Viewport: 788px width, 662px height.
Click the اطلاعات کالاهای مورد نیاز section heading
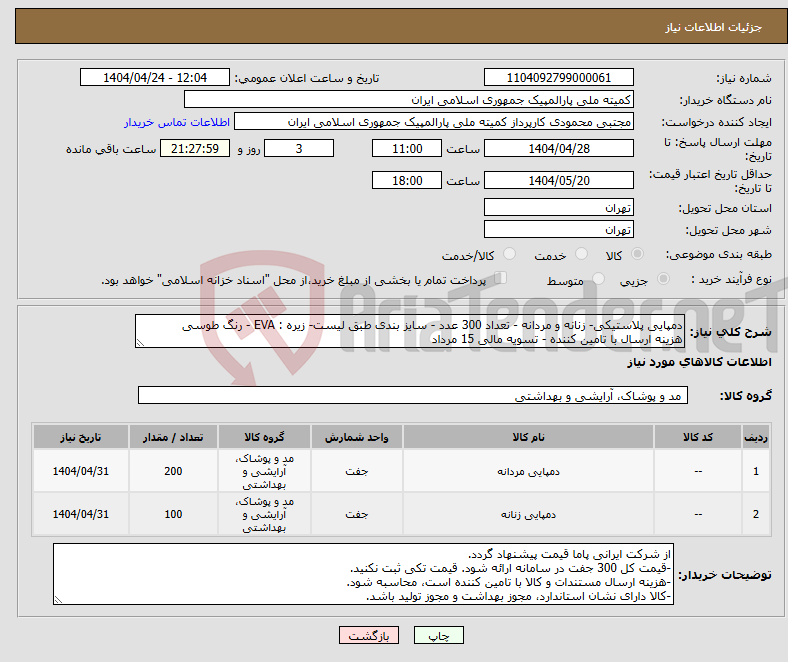[x=699, y=362]
